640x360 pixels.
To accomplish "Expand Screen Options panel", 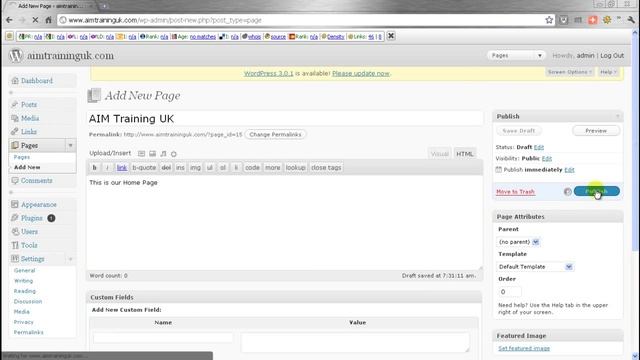I will coord(570,72).
